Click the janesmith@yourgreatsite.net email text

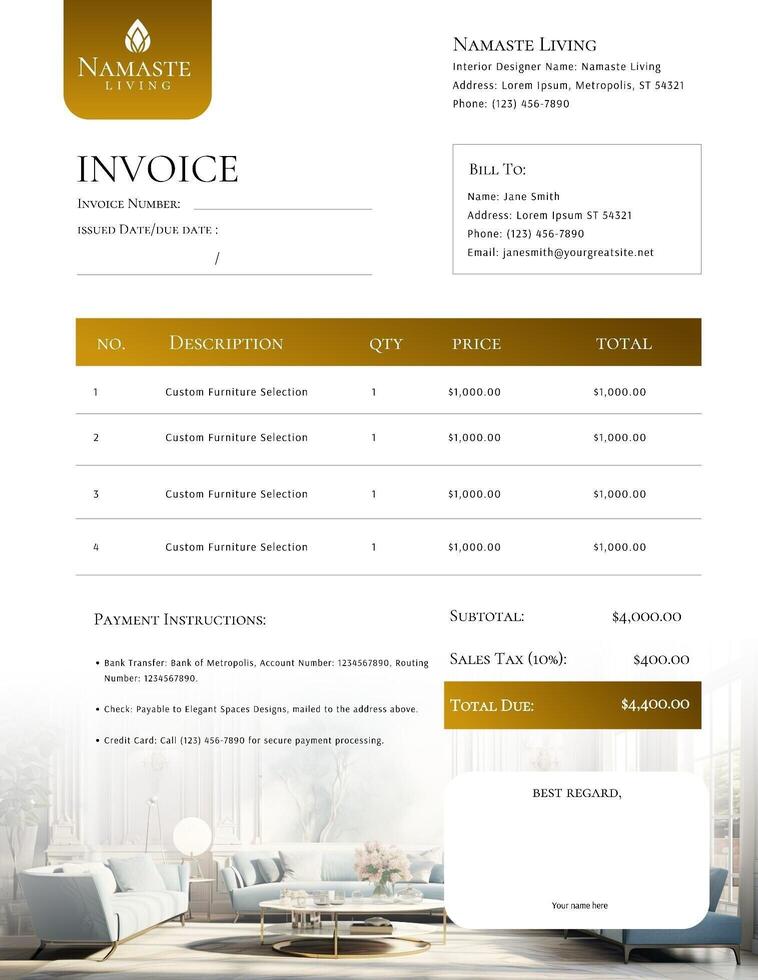[x=578, y=252]
